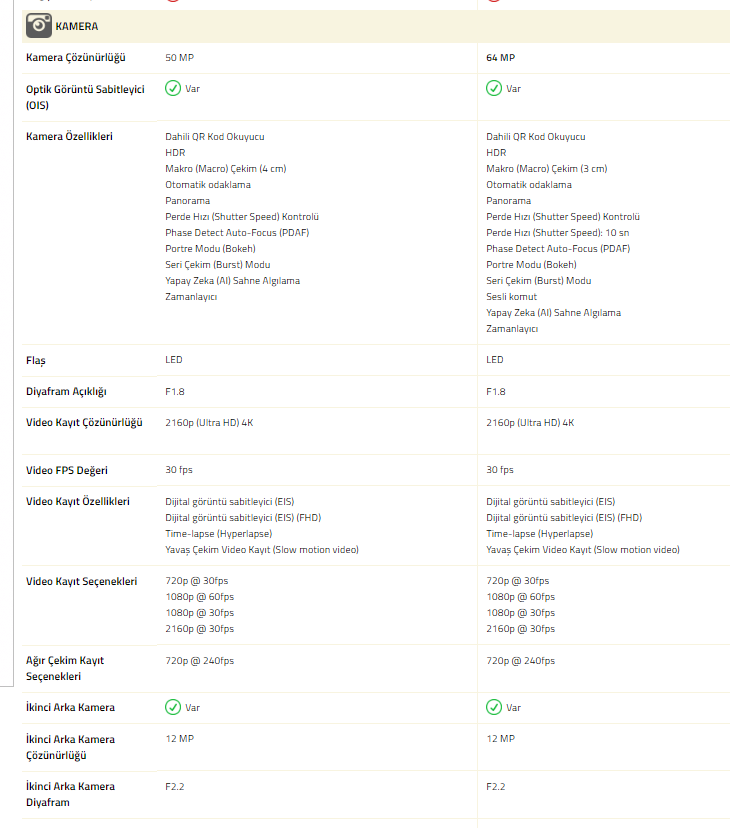Click the Sesli komut feature entry
This screenshot has height=828, width=730.
point(511,297)
